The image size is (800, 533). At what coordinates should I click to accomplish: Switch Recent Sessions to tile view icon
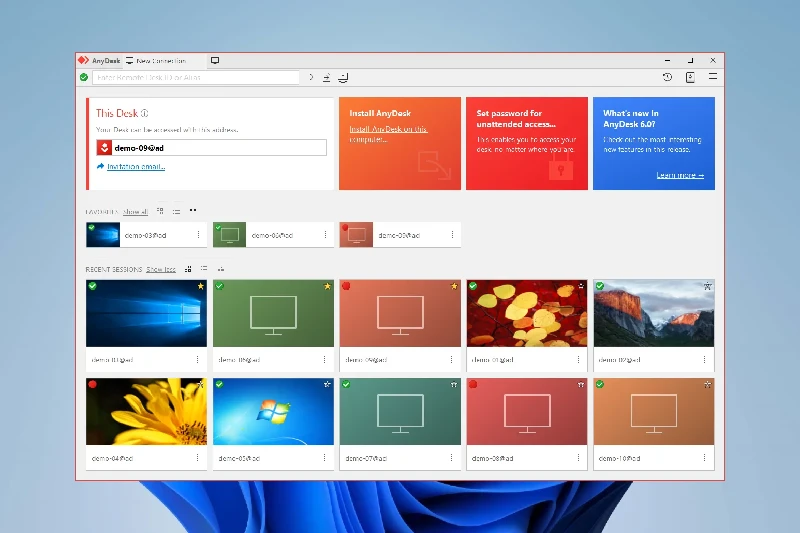188,269
